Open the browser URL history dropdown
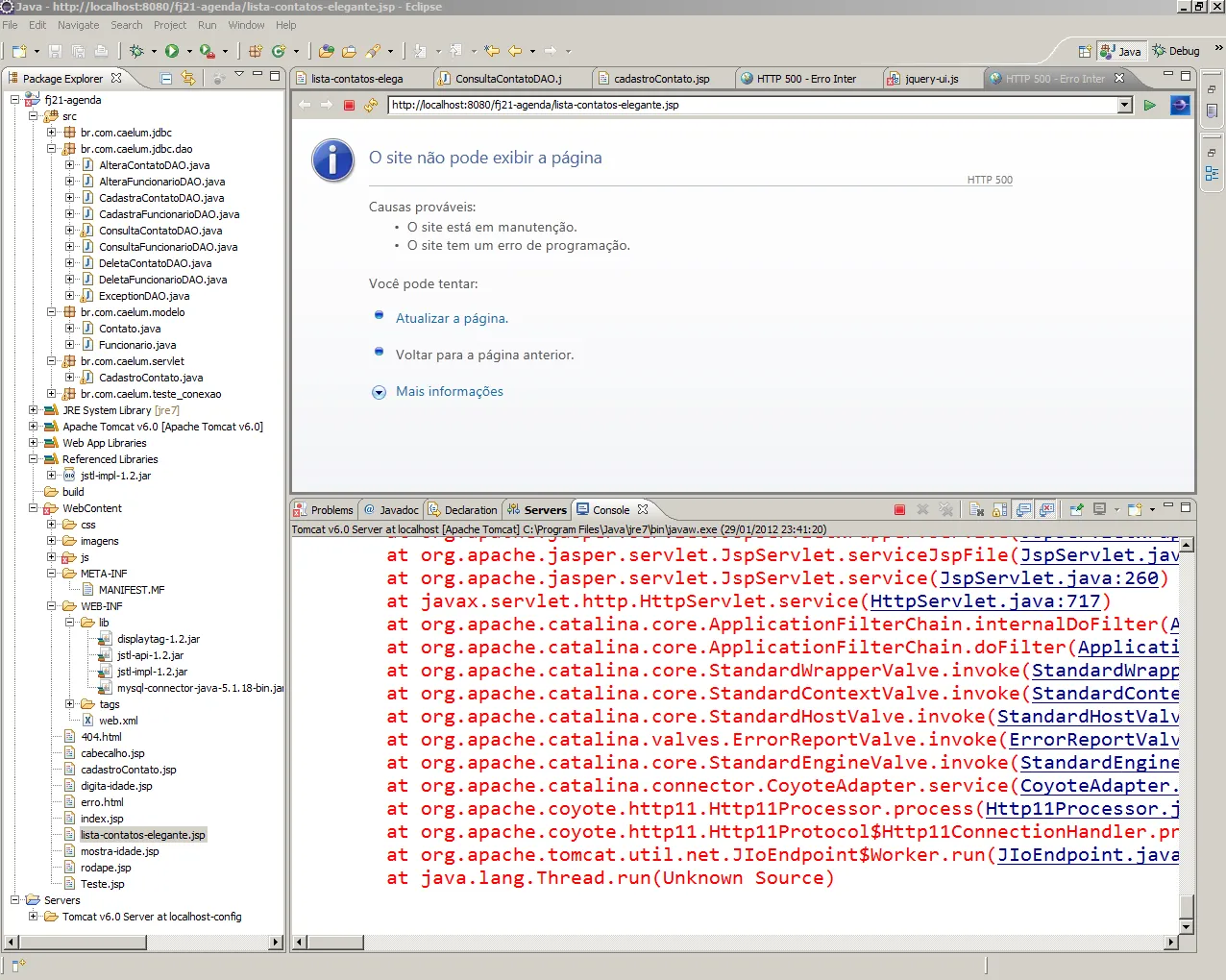The image size is (1226, 980). click(x=1125, y=105)
